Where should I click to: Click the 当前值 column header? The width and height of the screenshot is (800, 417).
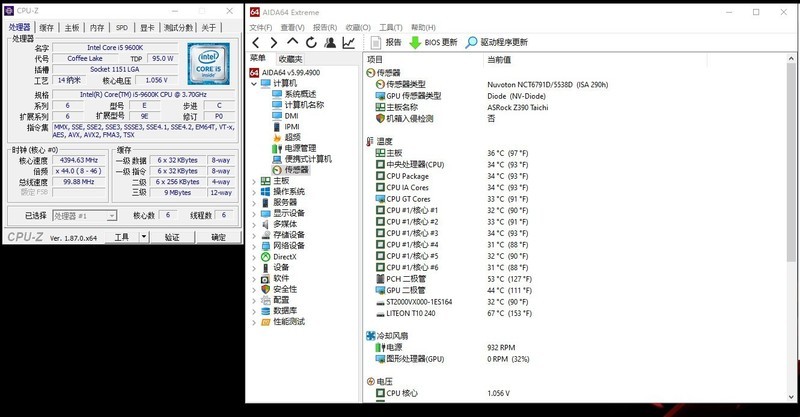594,60
